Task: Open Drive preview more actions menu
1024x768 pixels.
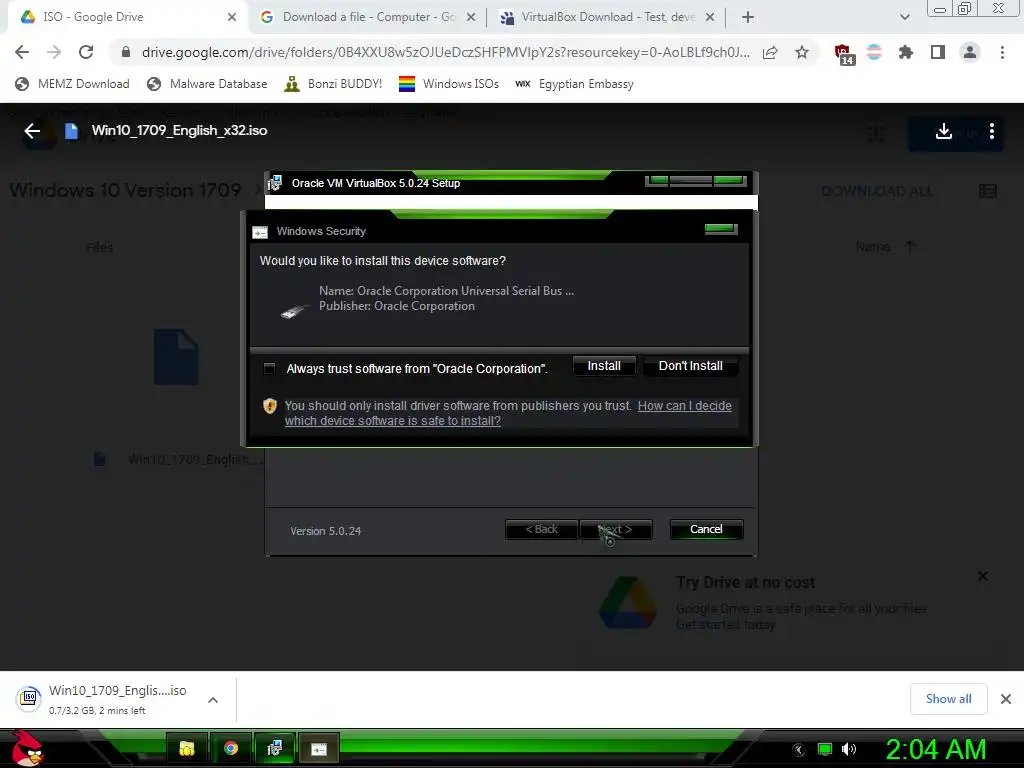Action: (x=992, y=131)
